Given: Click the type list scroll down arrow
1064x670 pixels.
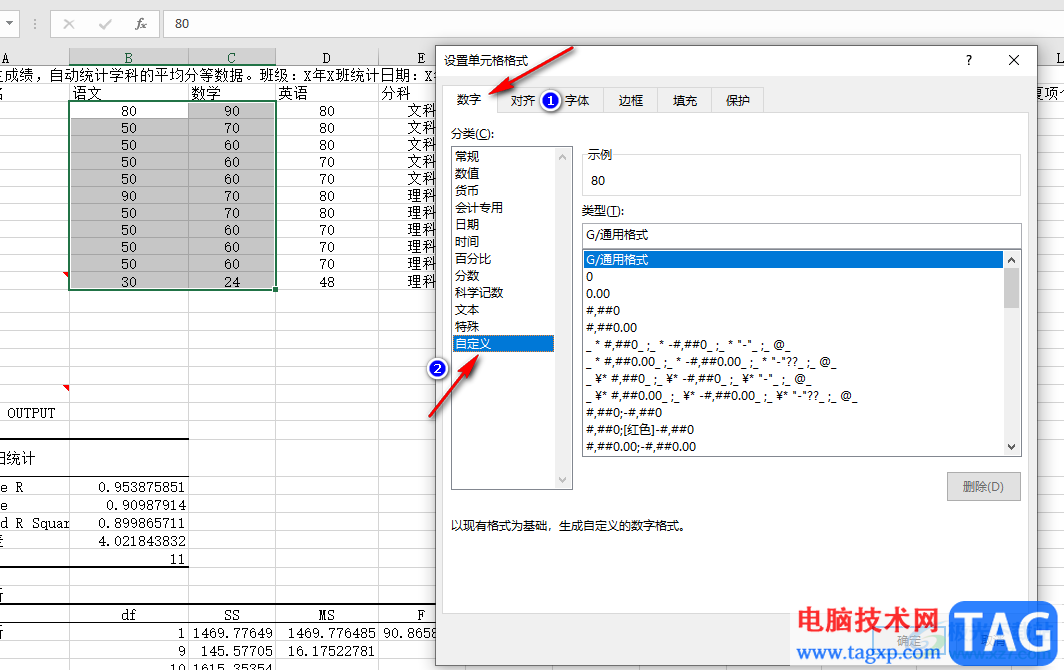Looking at the screenshot, I should click(1011, 447).
